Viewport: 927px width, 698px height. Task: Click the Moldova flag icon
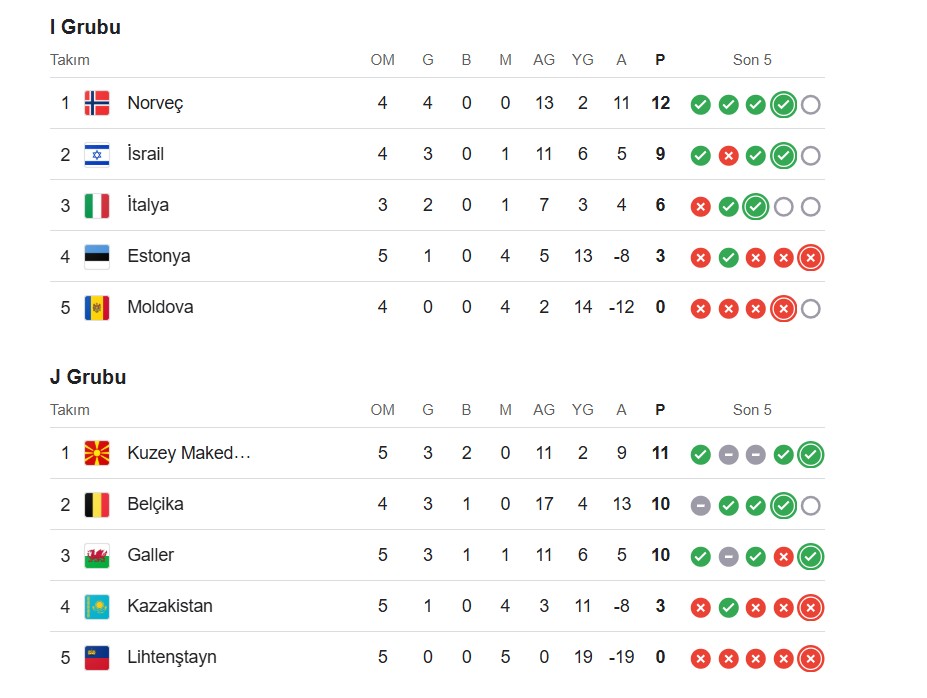[97, 307]
